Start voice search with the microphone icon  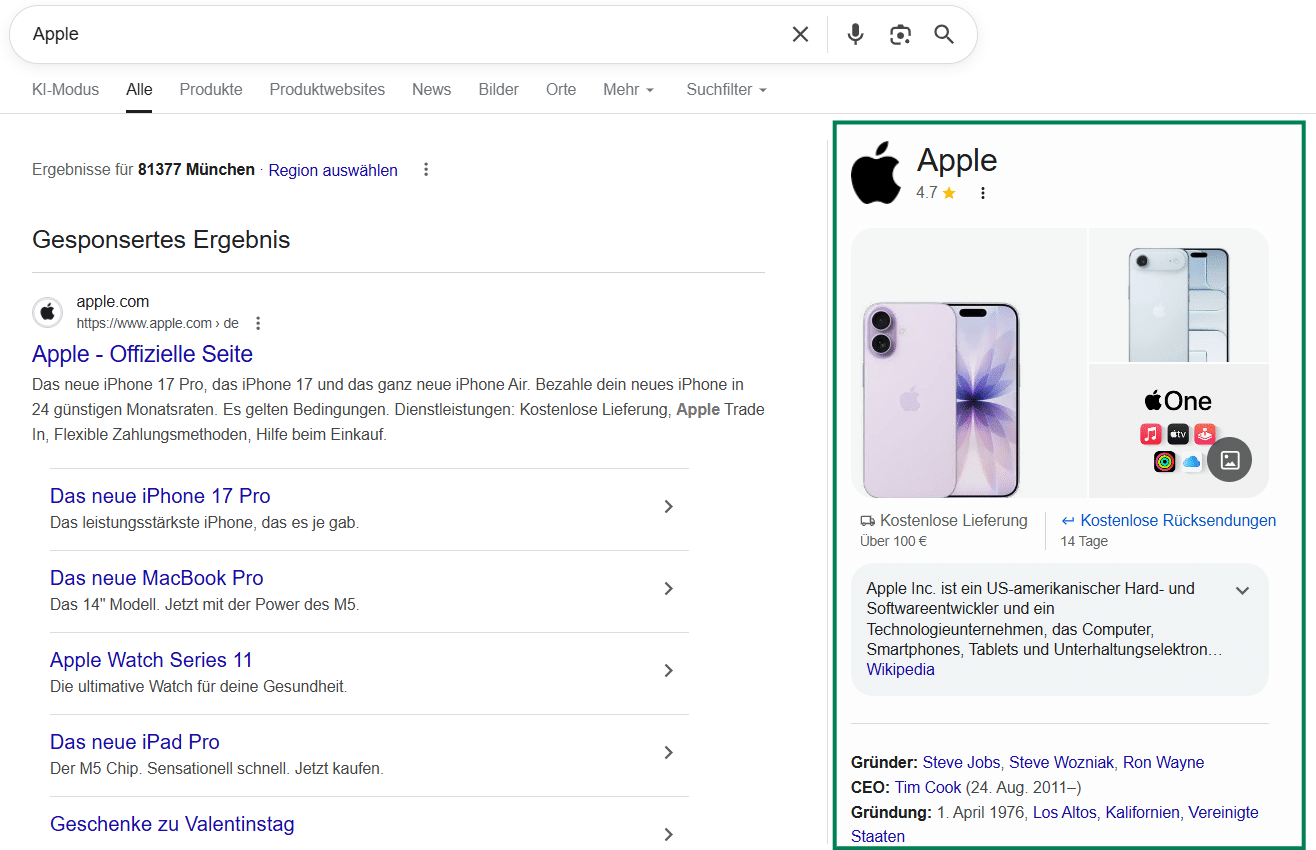(855, 33)
